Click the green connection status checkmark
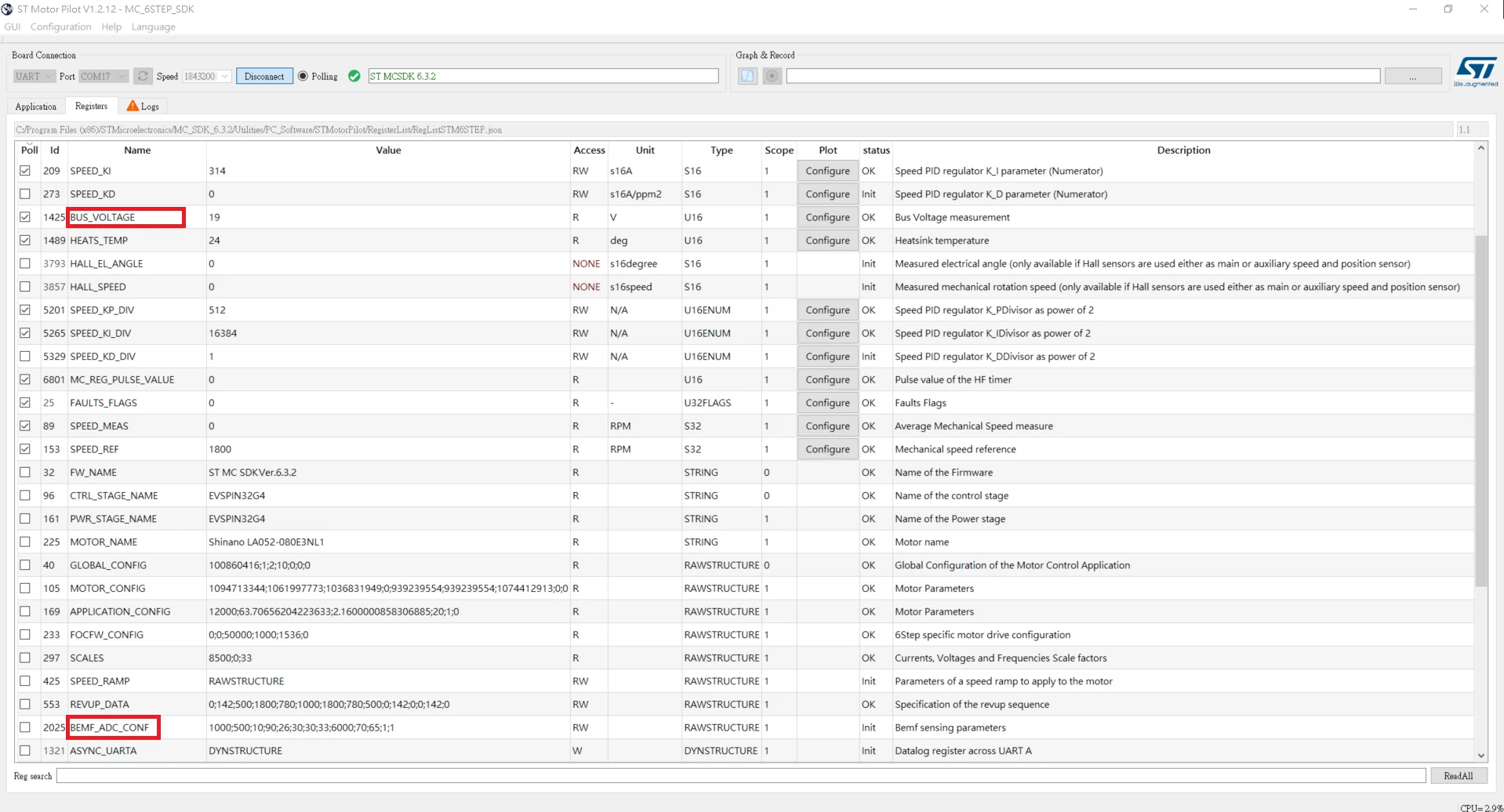Screen dimensions: 1504x812 coord(354,76)
